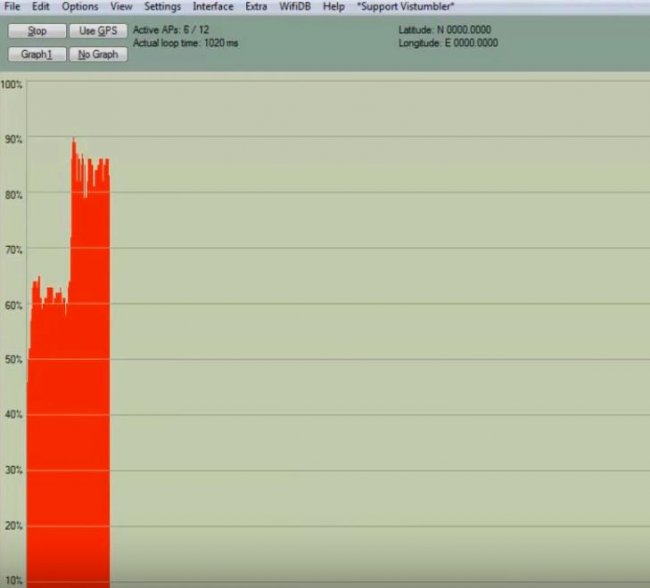Open the Extra menu
Image resolution: width=650 pixels, height=588 pixels.
click(x=256, y=7)
